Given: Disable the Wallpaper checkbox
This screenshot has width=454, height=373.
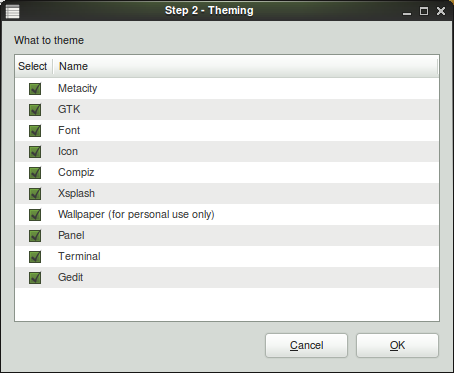Looking at the screenshot, I should coord(35,215).
